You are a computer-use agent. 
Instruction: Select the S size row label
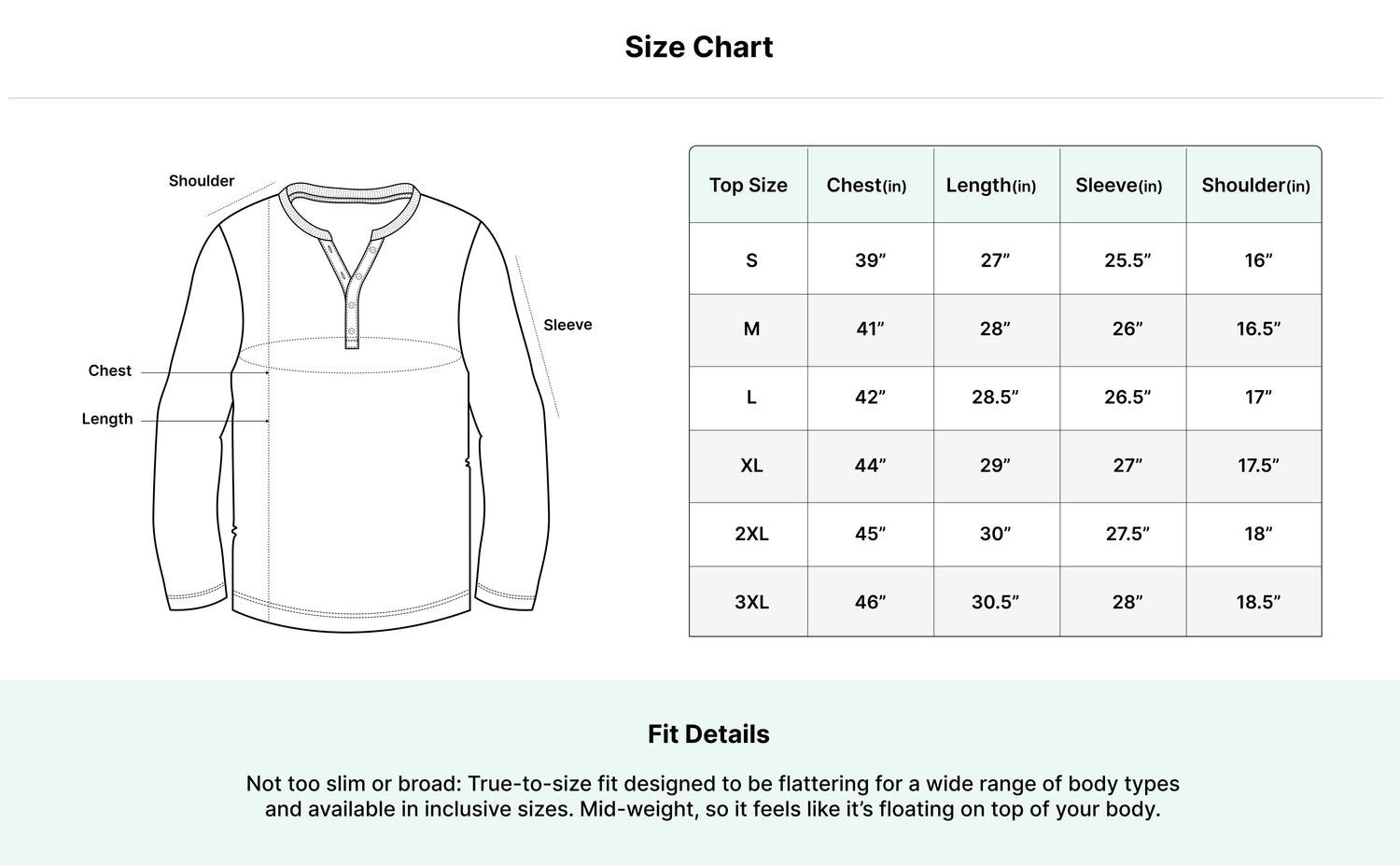click(751, 260)
